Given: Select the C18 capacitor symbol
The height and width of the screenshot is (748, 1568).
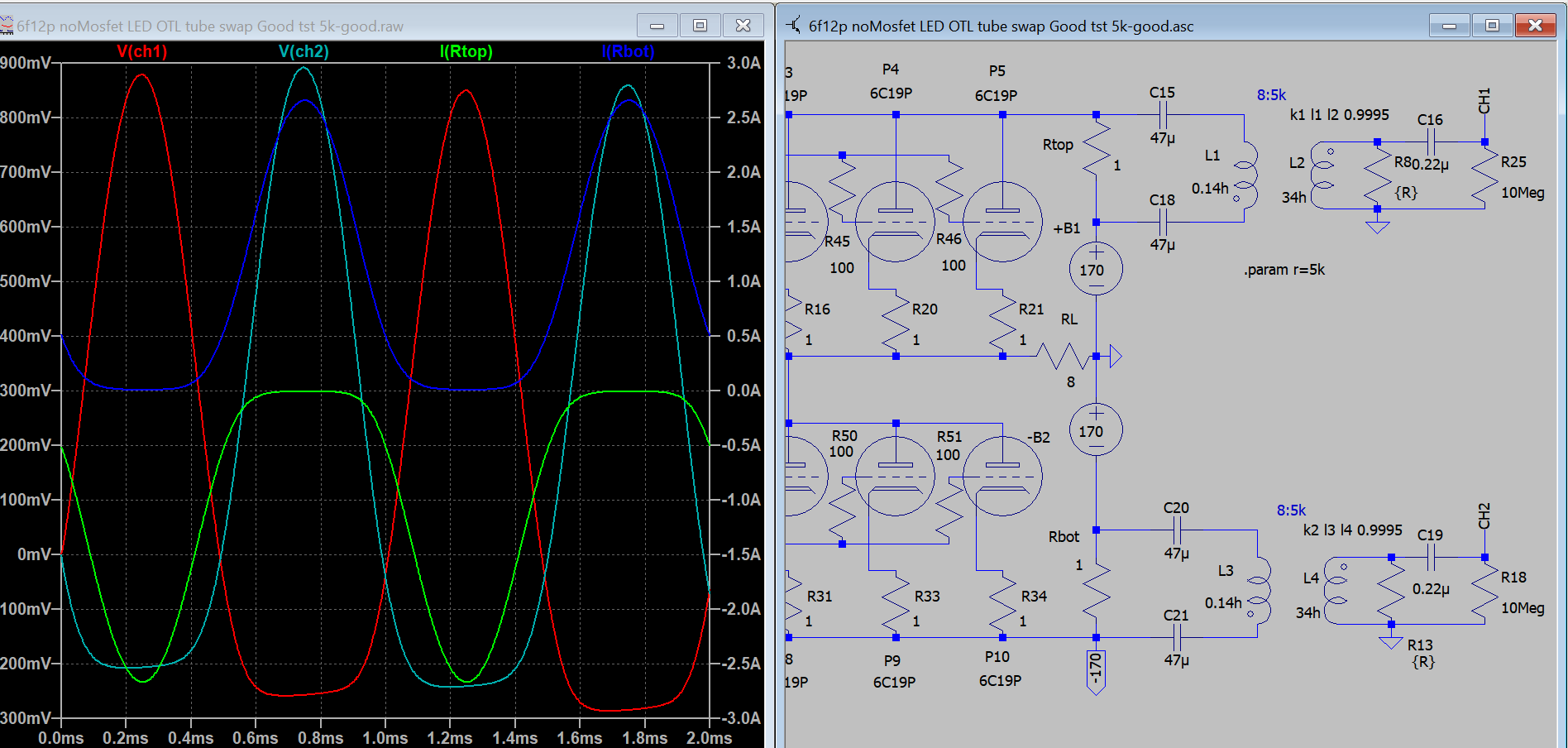Looking at the screenshot, I should click(1163, 222).
